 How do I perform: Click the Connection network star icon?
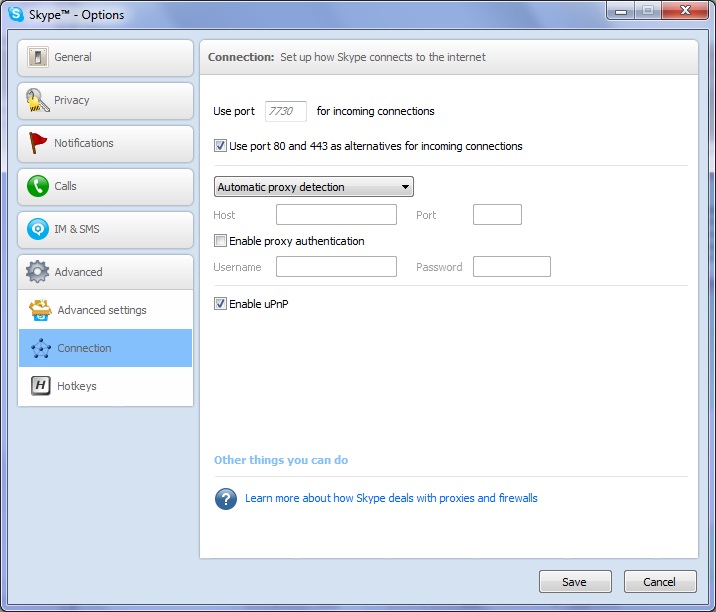click(41, 348)
